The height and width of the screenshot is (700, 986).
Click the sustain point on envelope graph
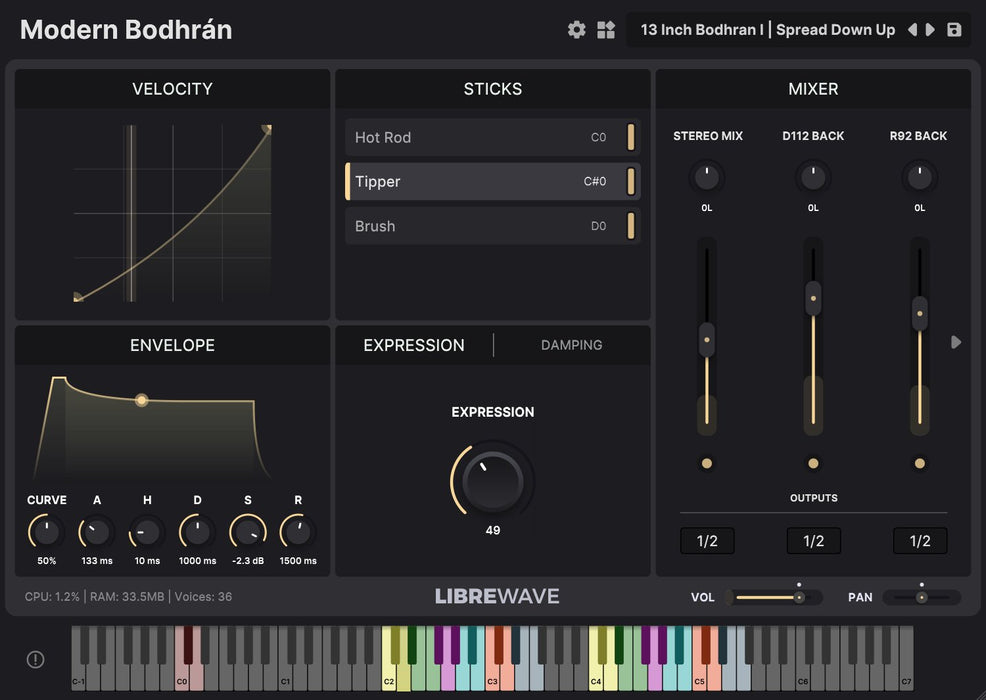click(x=141, y=400)
